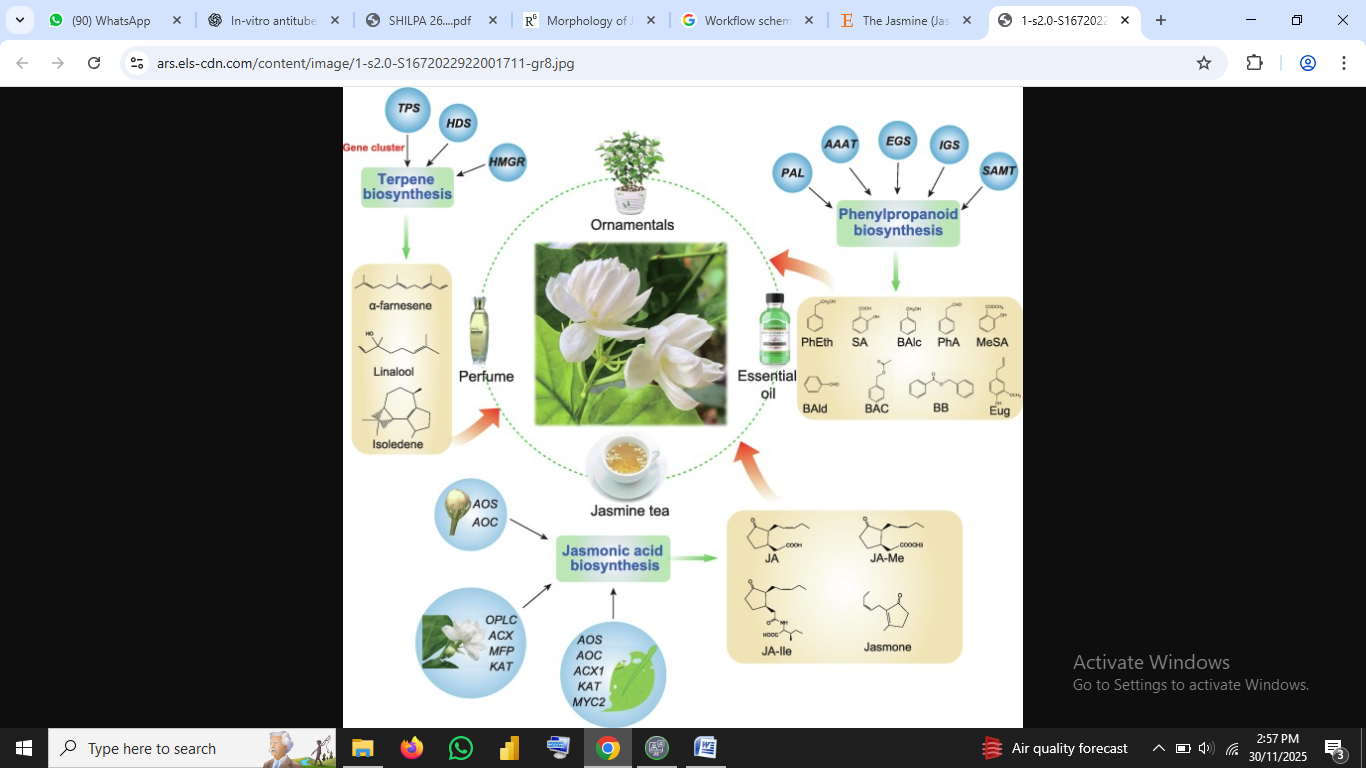Switch to the Workflow schem tab
Image resolution: width=1366 pixels, height=768 pixels.
pyautogui.click(x=745, y=20)
